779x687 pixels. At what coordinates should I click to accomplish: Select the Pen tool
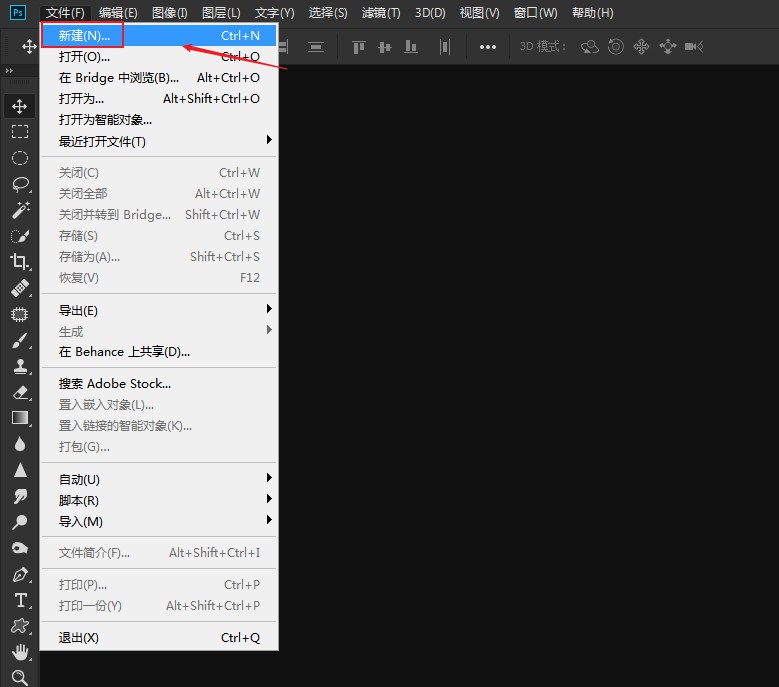pyautogui.click(x=20, y=574)
